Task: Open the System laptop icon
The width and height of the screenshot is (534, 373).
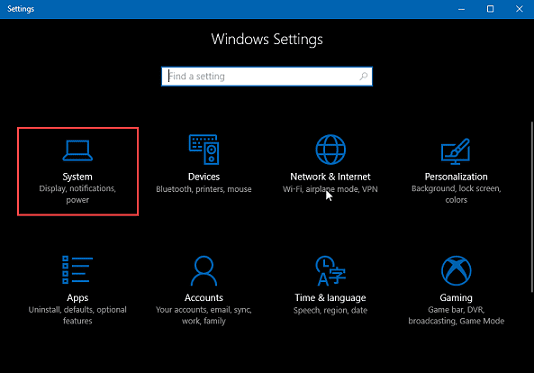Action: (x=78, y=150)
